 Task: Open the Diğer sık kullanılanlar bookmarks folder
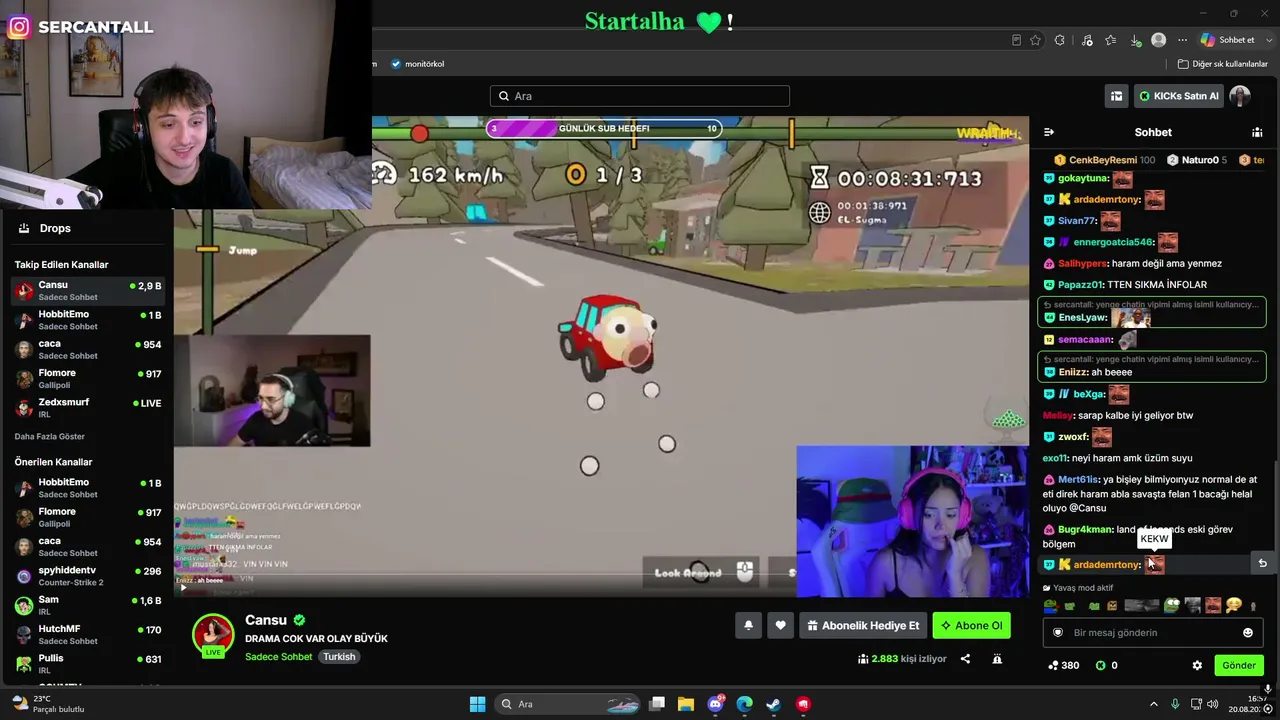[1223, 64]
